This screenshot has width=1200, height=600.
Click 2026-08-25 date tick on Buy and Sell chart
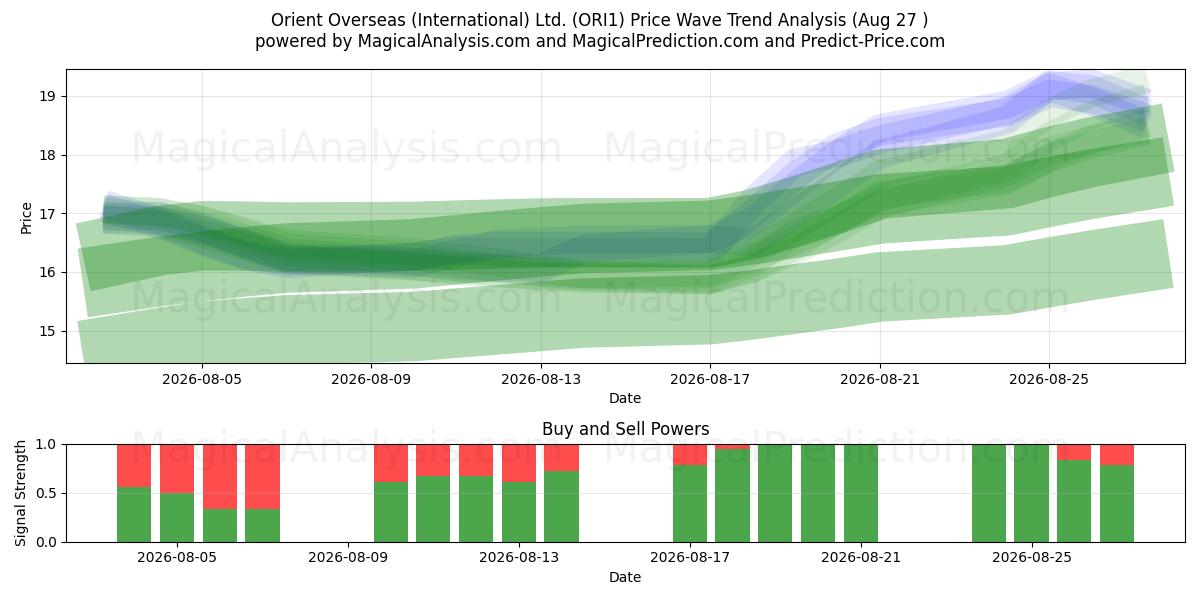pos(1032,558)
